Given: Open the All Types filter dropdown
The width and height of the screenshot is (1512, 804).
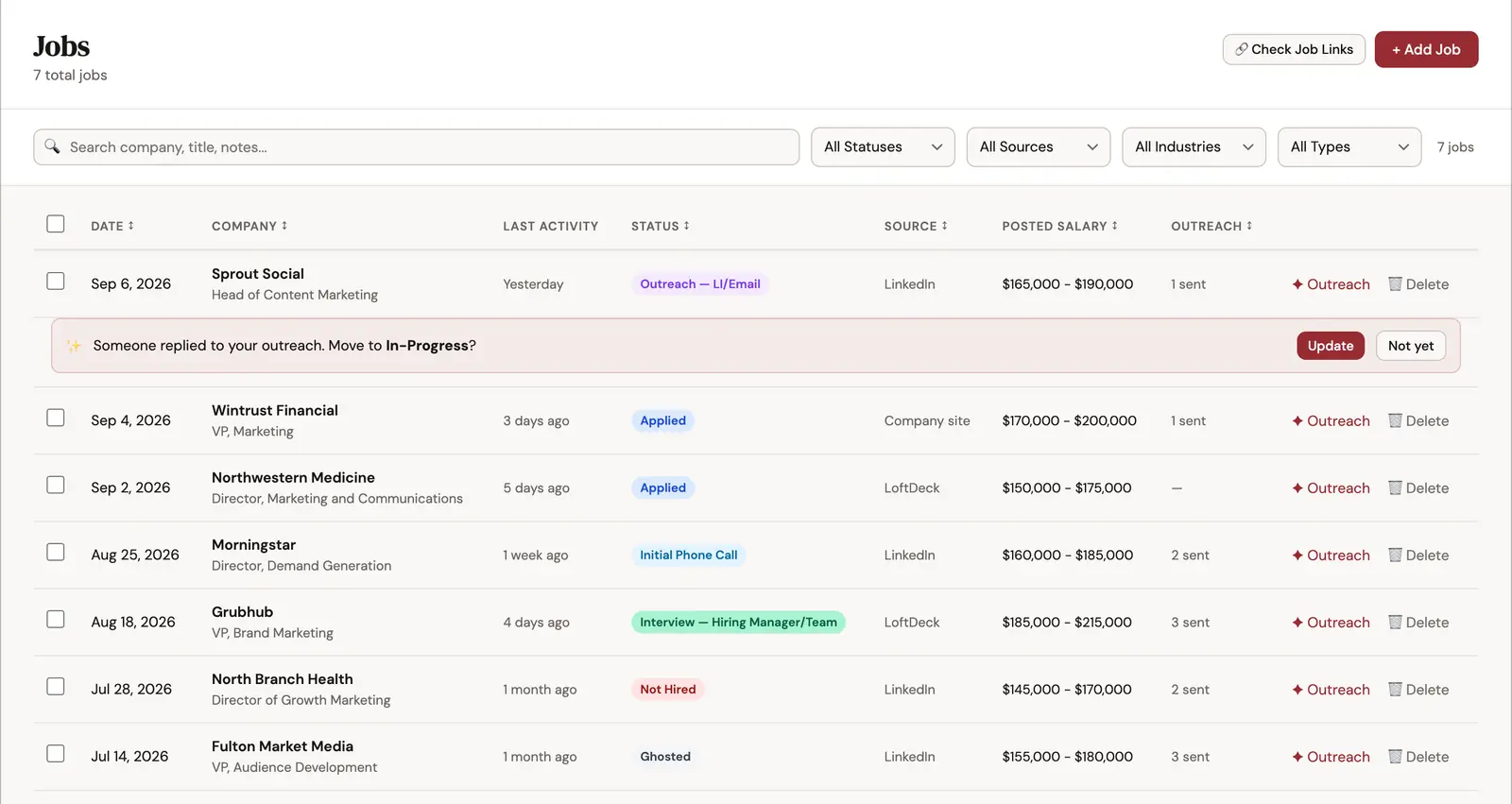Looking at the screenshot, I should pos(1349,146).
